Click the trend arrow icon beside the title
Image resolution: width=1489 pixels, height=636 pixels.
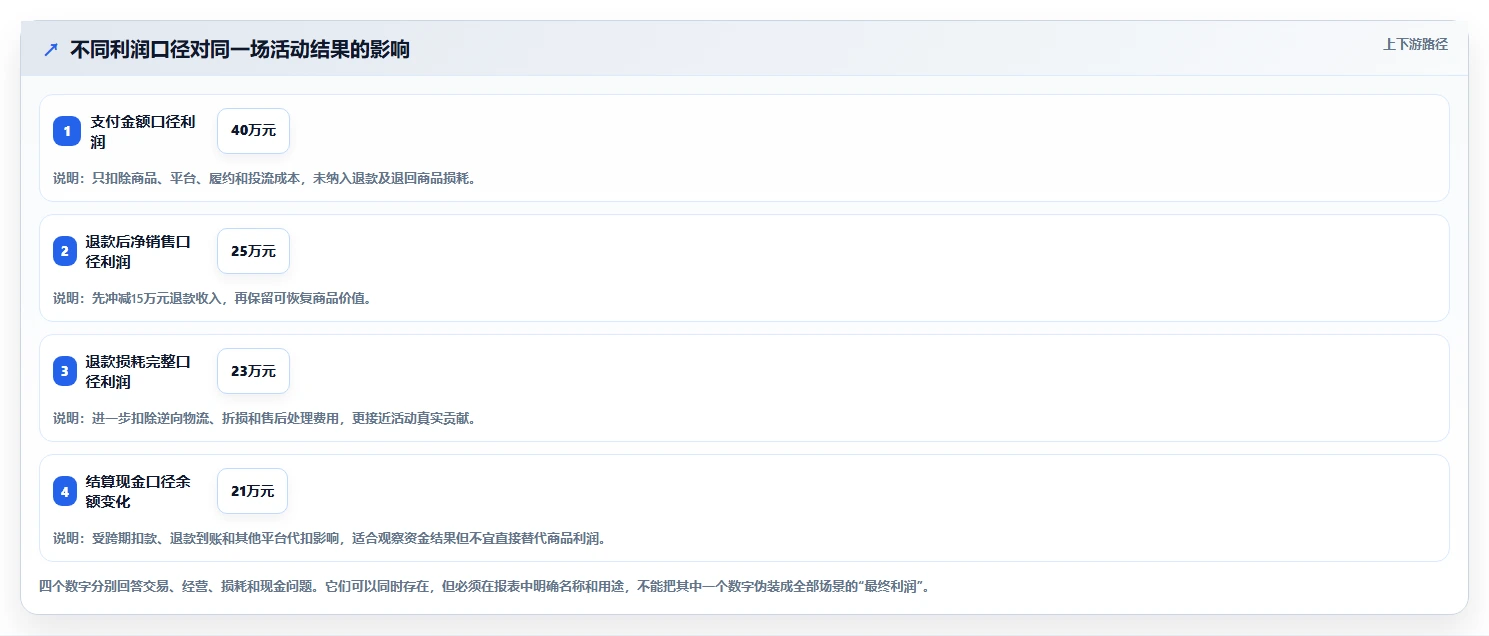[x=51, y=50]
